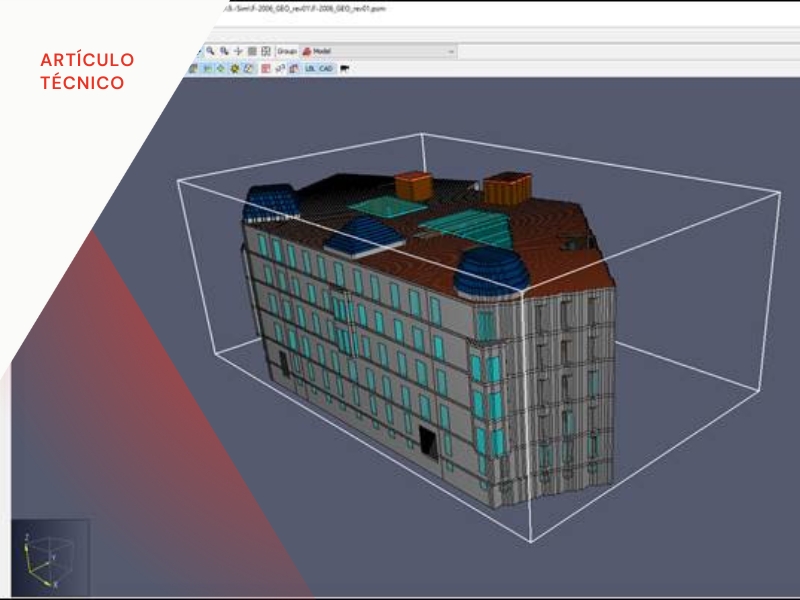800x600 pixels.
Task: Click the red grid mesh icon
Action: tap(265, 69)
